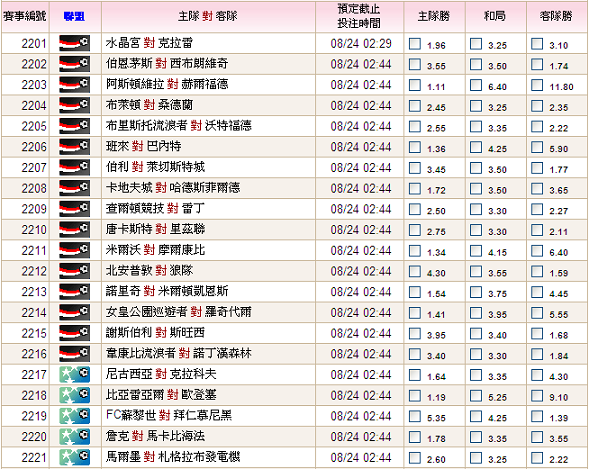This screenshot has width=589, height=469.
Task: Click the star league icon in row 2217
Action: click(x=74, y=375)
